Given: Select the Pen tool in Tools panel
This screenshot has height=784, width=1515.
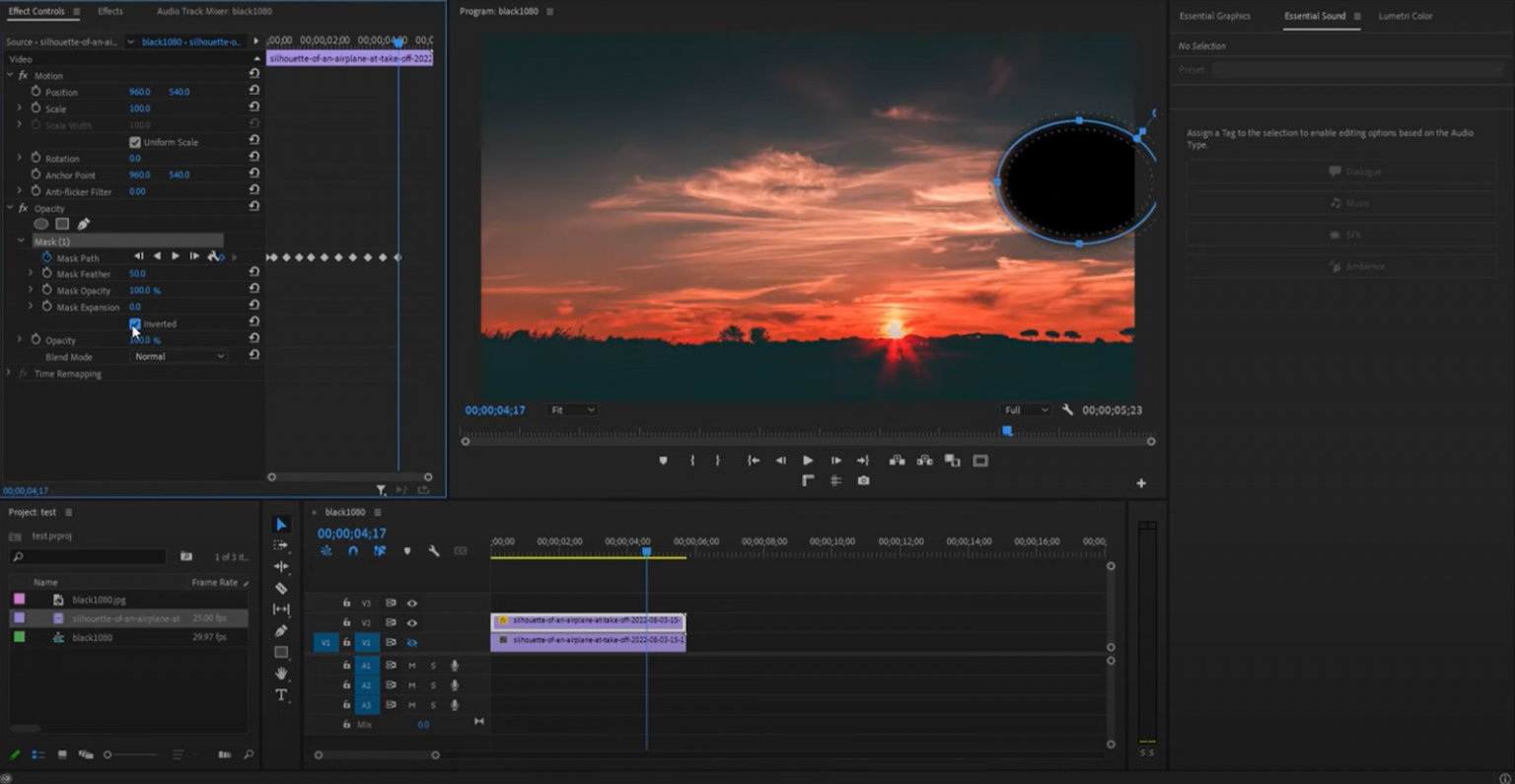Looking at the screenshot, I should pos(281,631).
